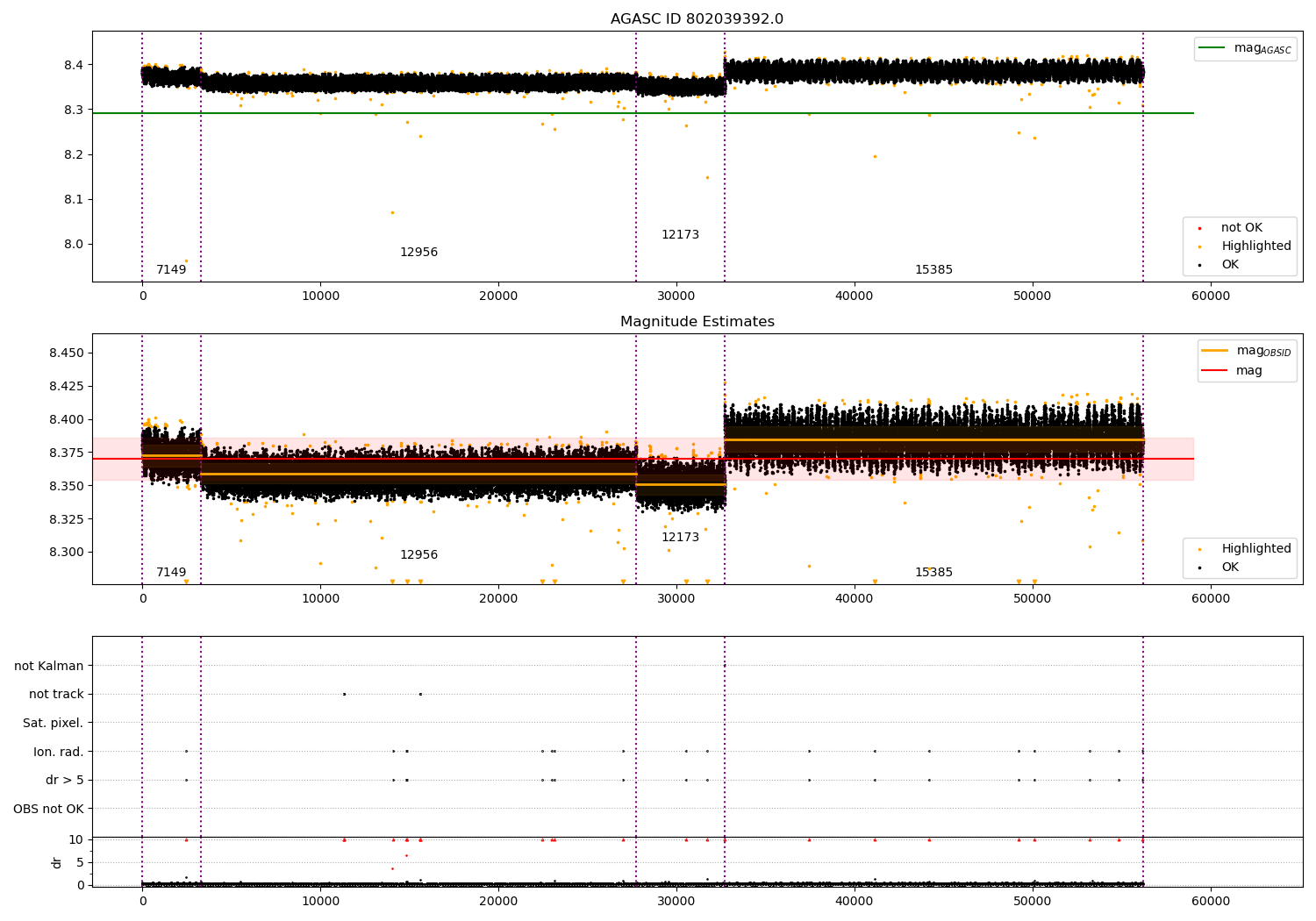
Task: Click the green line sample in mag AGASC legend
Action: tap(1212, 48)
